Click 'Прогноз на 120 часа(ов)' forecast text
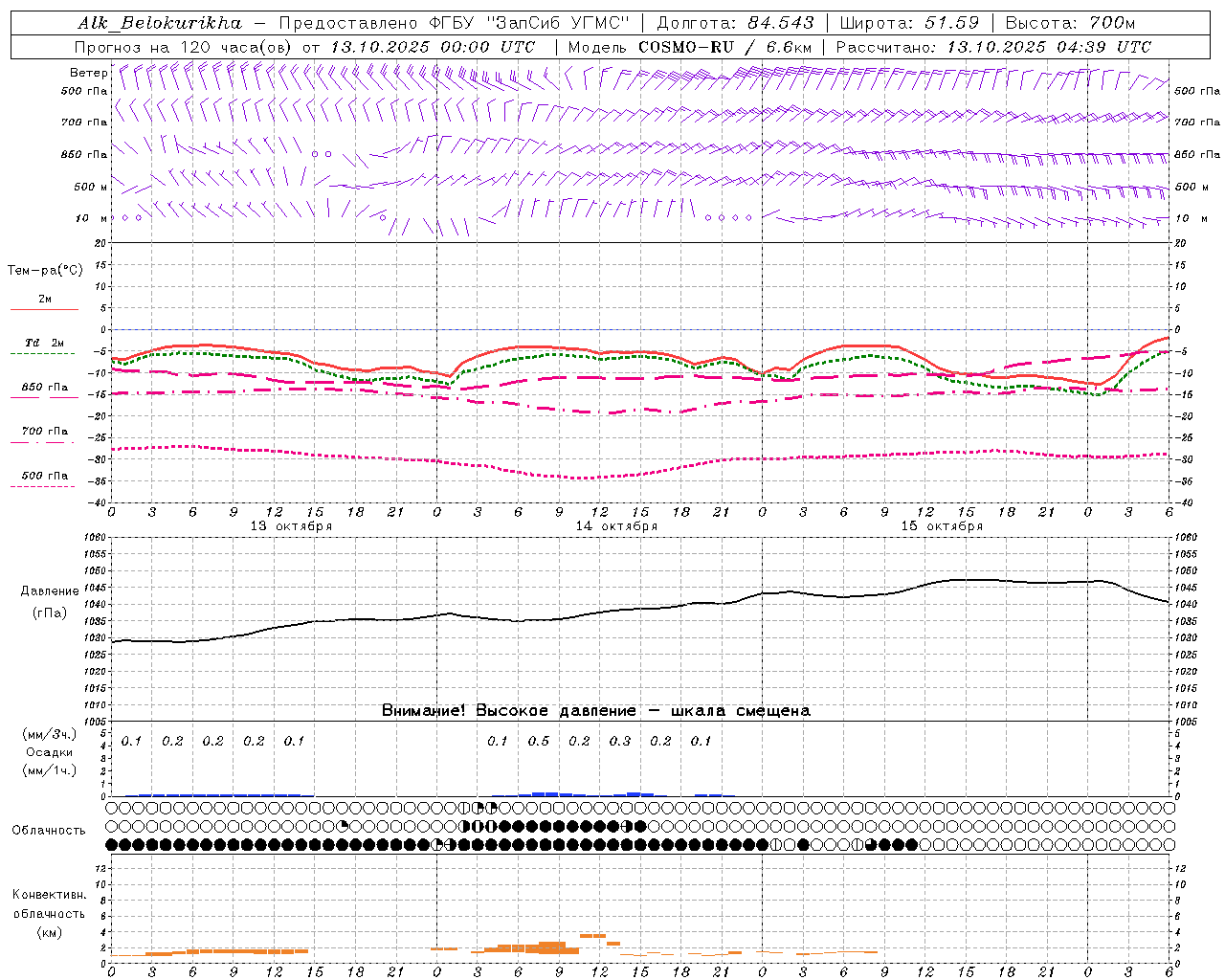The width and height of the screenshot is (1225, 980). click(184, 47)
